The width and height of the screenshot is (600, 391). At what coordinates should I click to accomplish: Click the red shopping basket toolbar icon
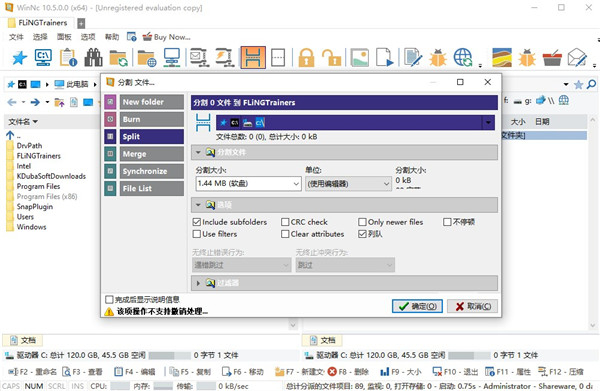[x=552, y=58]
